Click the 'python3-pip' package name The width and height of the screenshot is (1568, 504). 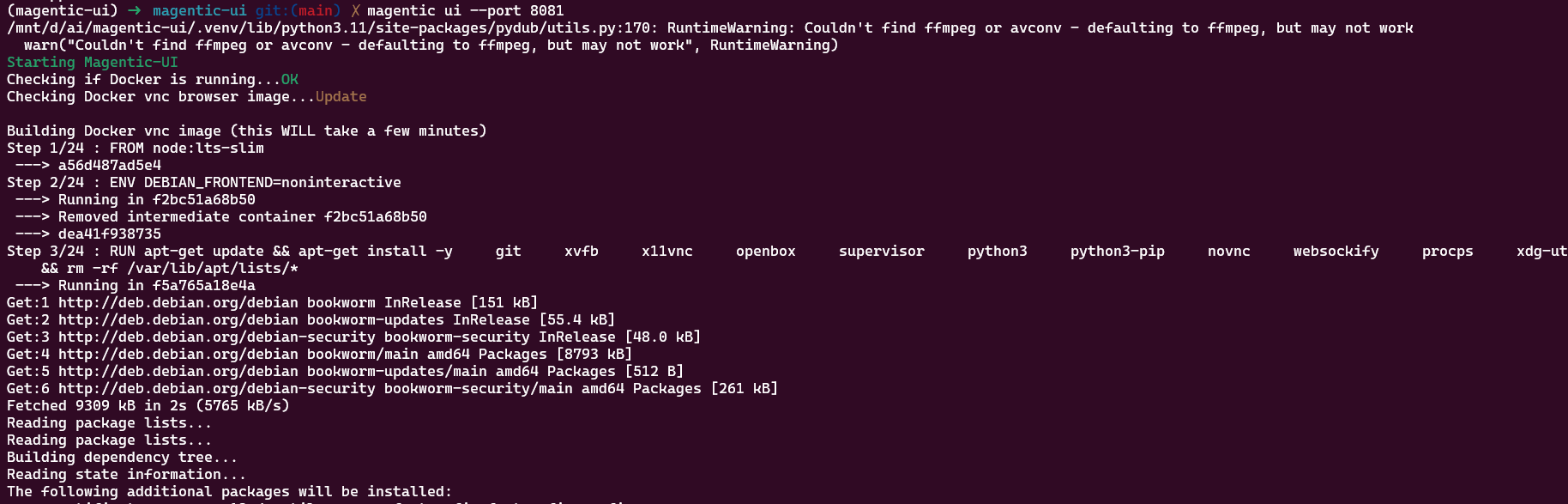tap(1118, 251)
